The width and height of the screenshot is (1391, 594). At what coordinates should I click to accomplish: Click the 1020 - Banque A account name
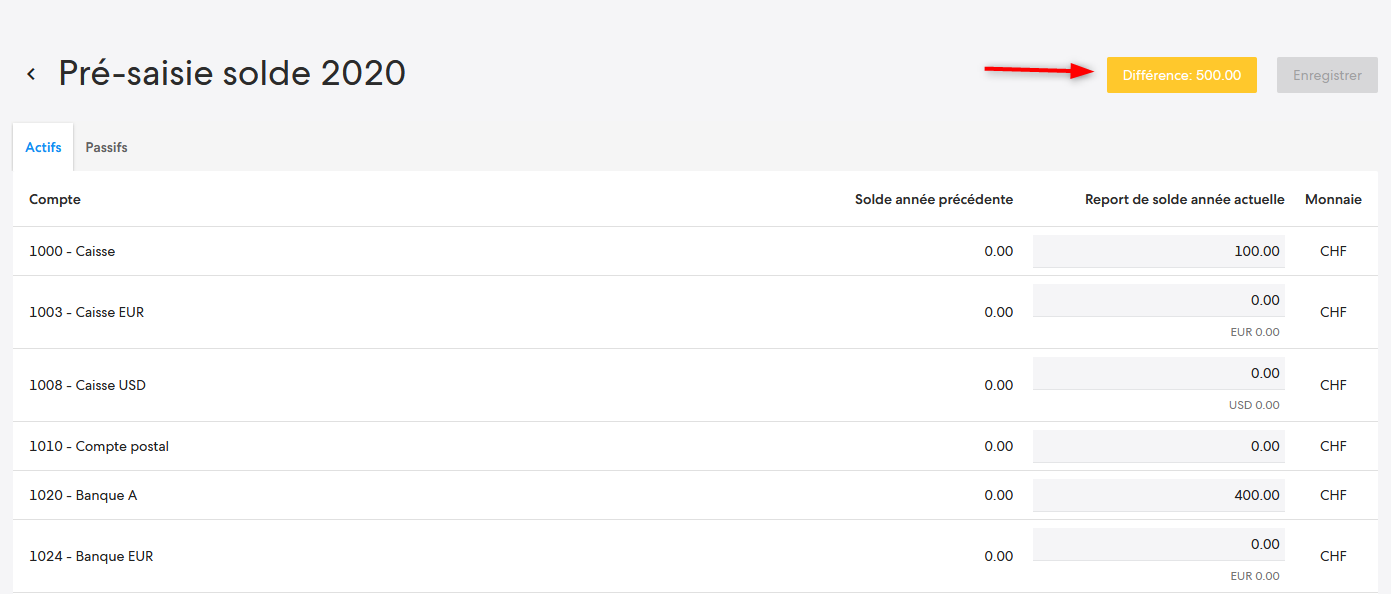pyautogui.click(x=83, y=495)
